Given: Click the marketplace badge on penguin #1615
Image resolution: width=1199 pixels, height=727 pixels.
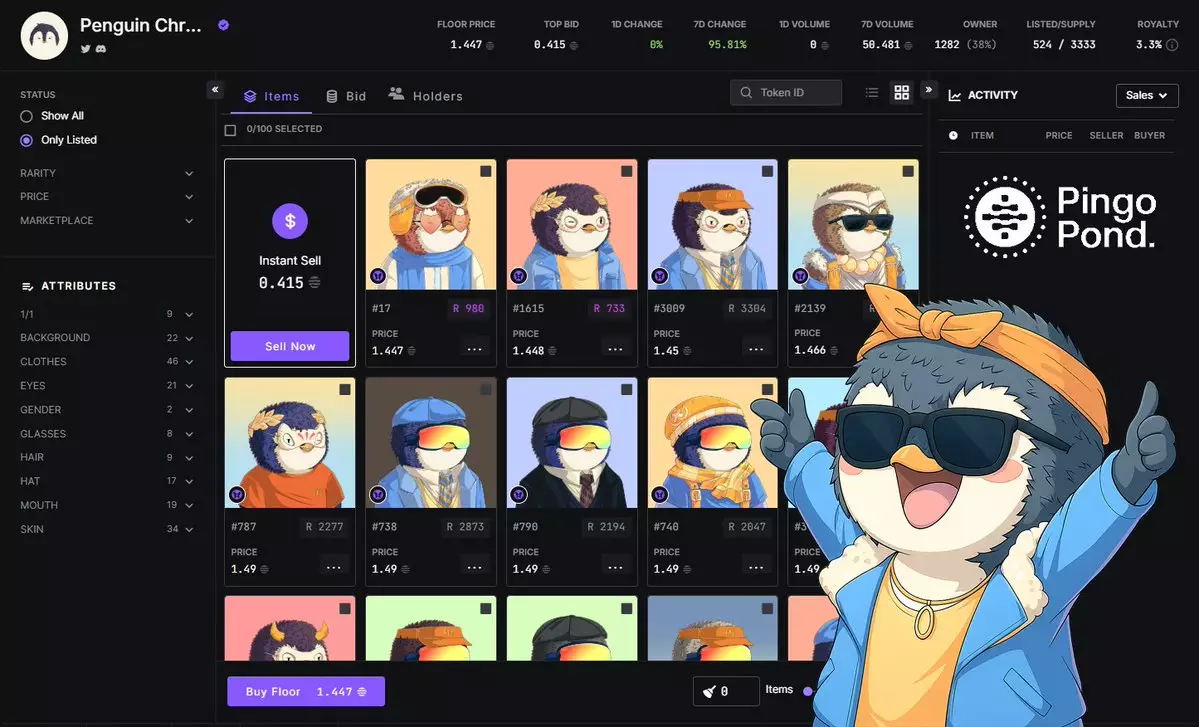Looking at the screenshot, I should (518, 276).
